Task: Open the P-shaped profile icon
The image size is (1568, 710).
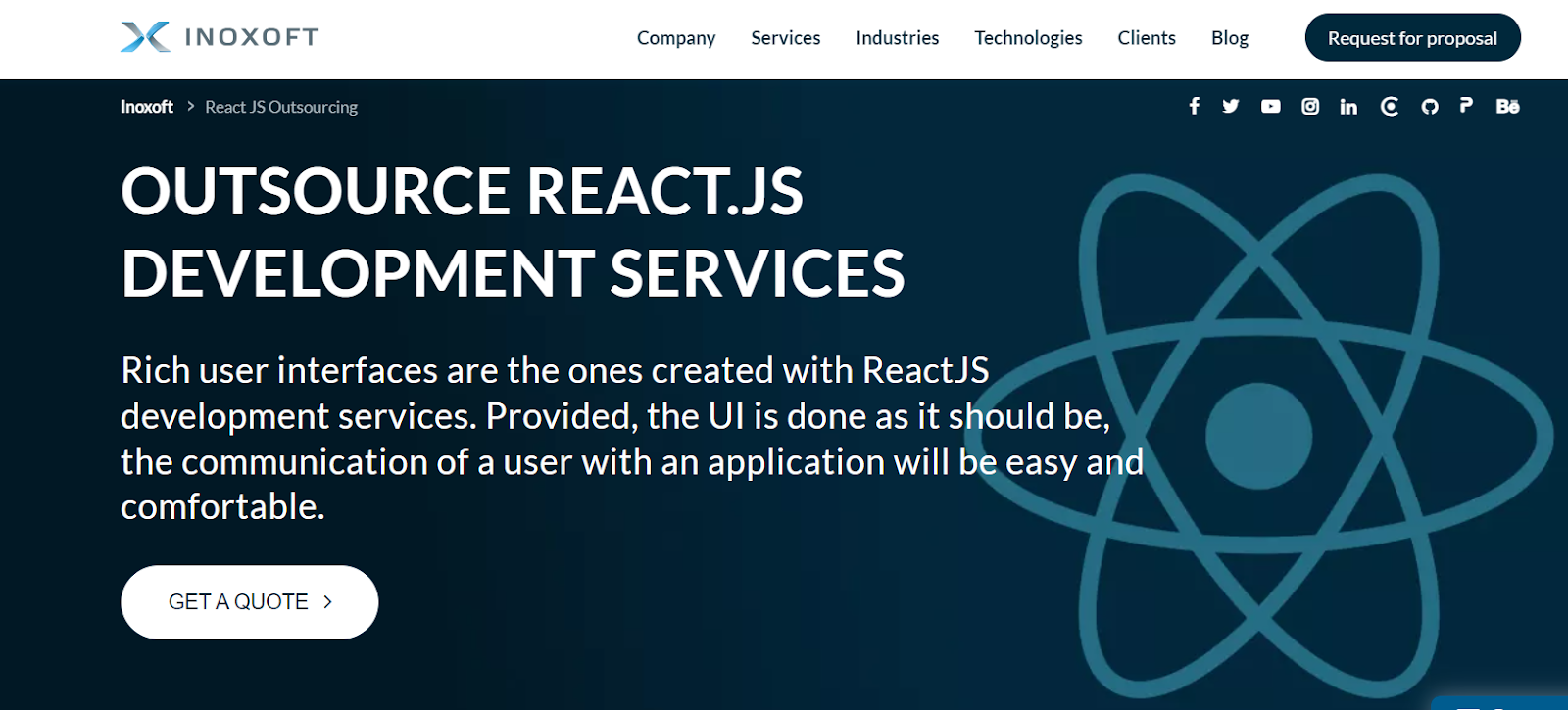Action: point(1466,105)
